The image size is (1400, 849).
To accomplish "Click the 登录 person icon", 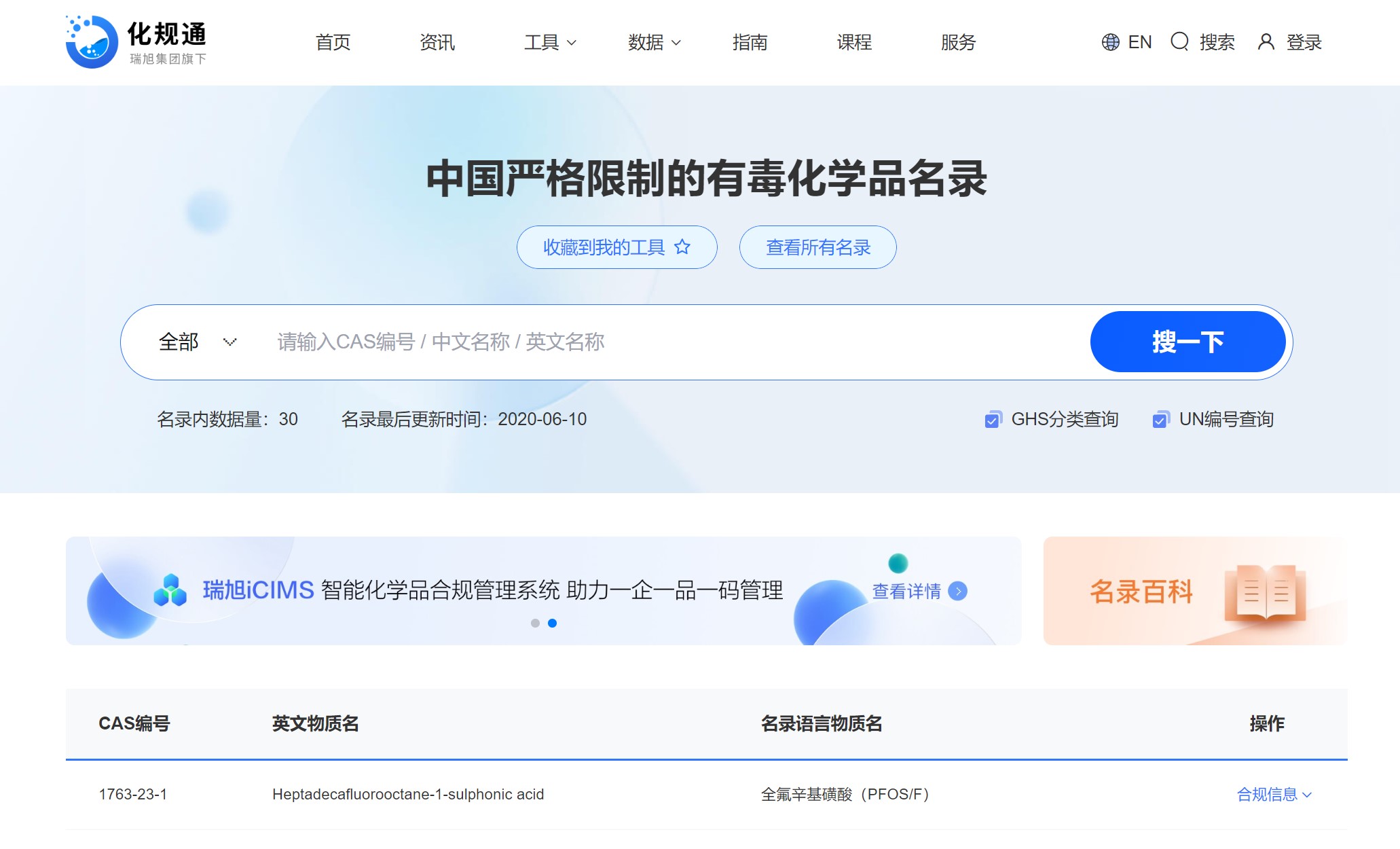I will (x=1266, y=42).
